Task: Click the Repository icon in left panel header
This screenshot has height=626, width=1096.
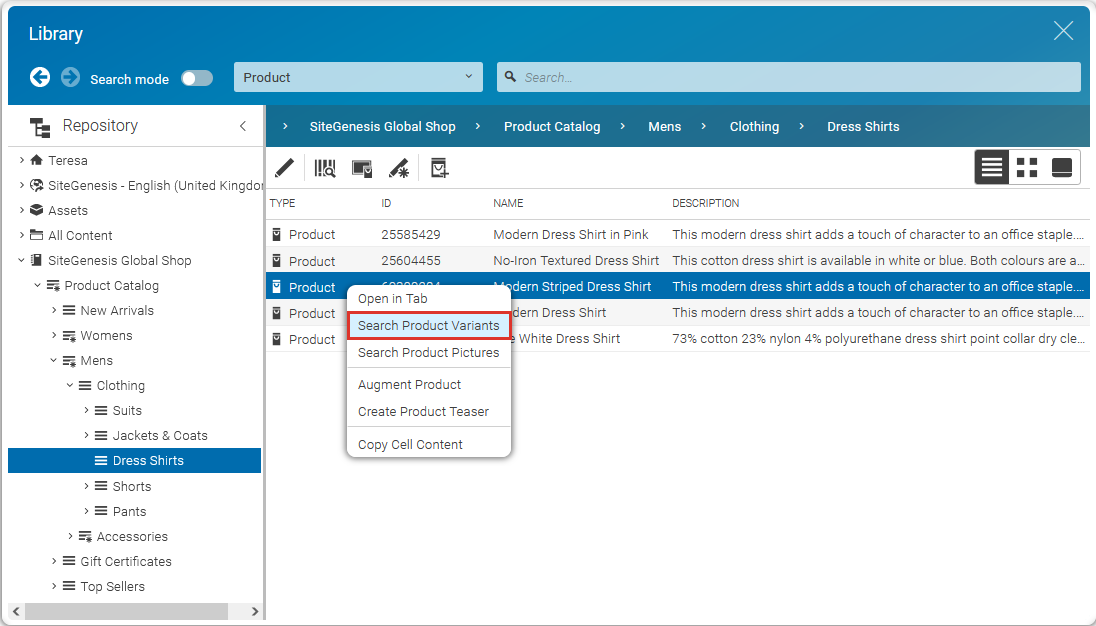Action: pyautogui.click(x=39, y=125)
